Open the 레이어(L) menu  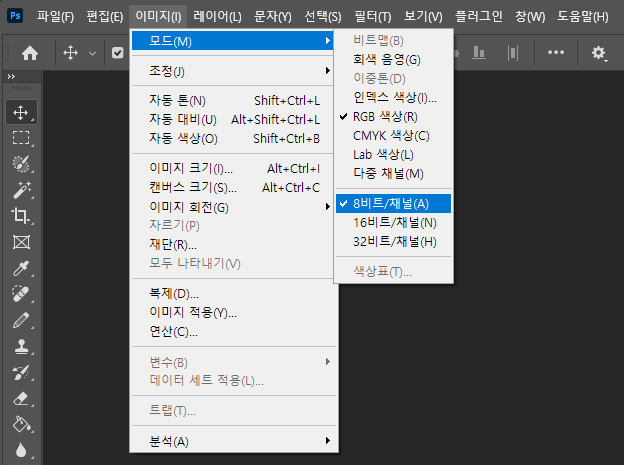(x=217, y=16)
